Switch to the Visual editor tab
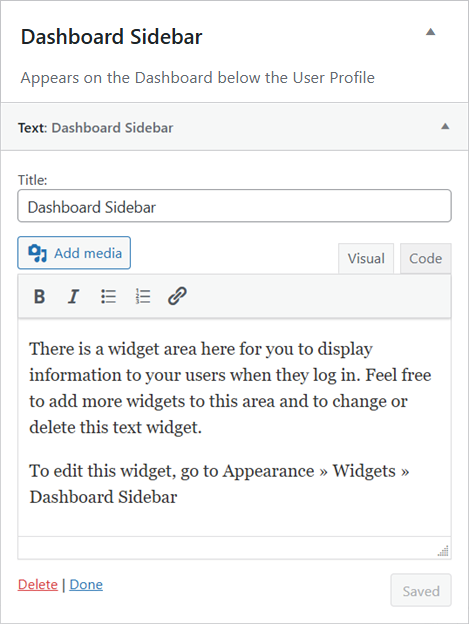The width and height of the screenshot is (469, 624). coord(366,259)
